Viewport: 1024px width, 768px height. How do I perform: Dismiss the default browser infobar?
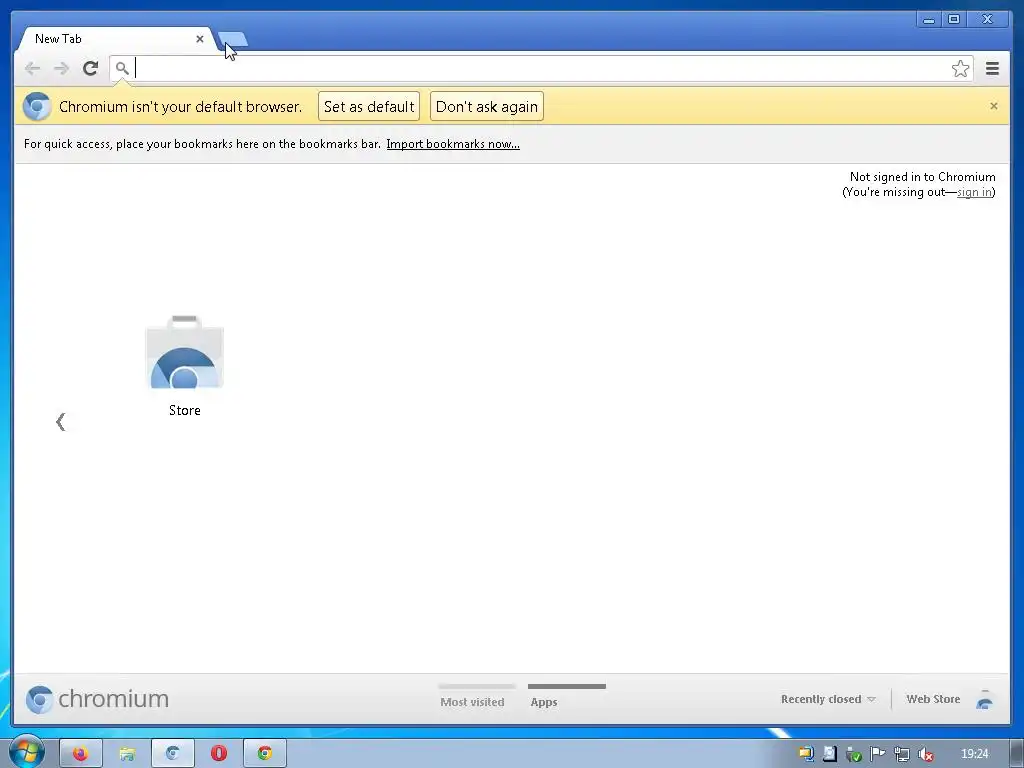coord(993,106)
